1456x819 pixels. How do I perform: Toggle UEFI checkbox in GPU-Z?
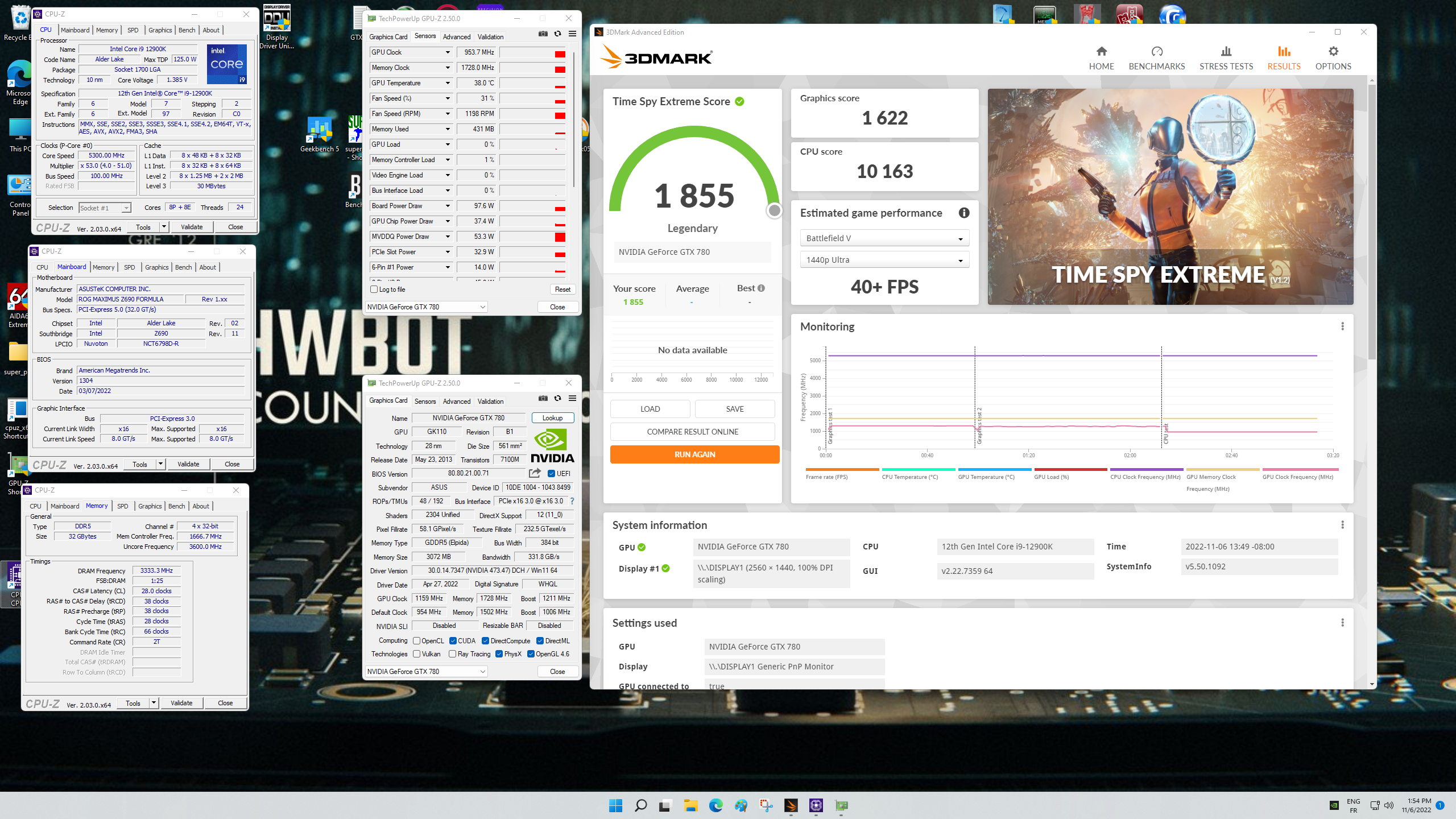coord(551,474)
